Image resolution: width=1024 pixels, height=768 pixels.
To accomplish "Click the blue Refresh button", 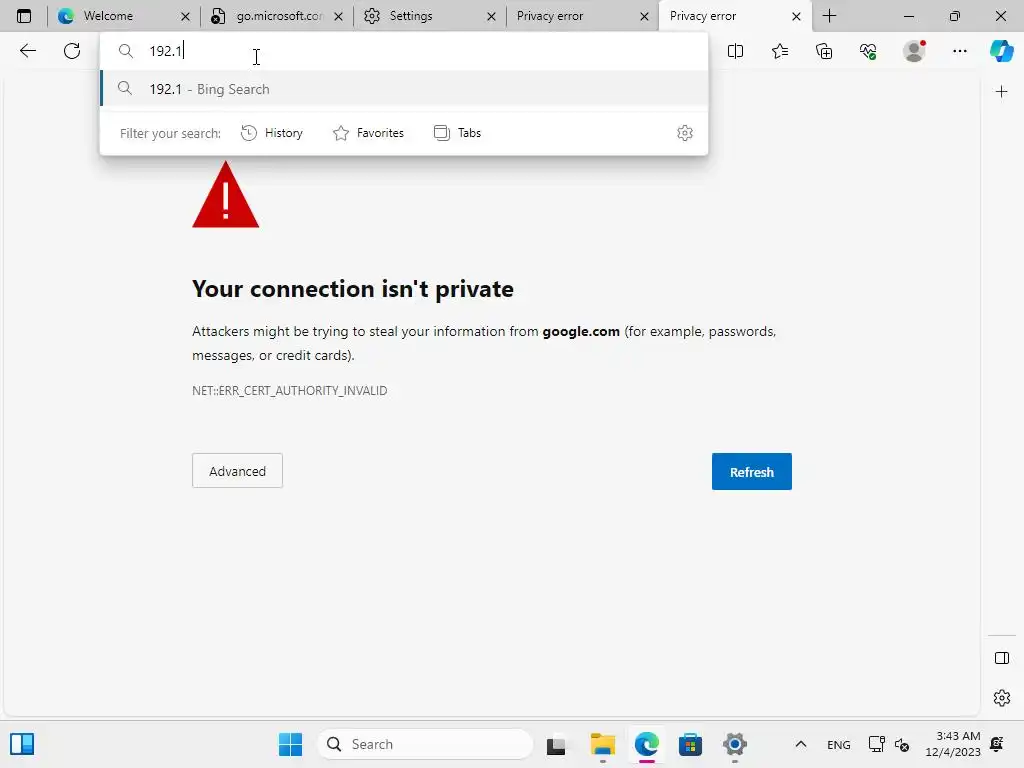I will 751,472.
